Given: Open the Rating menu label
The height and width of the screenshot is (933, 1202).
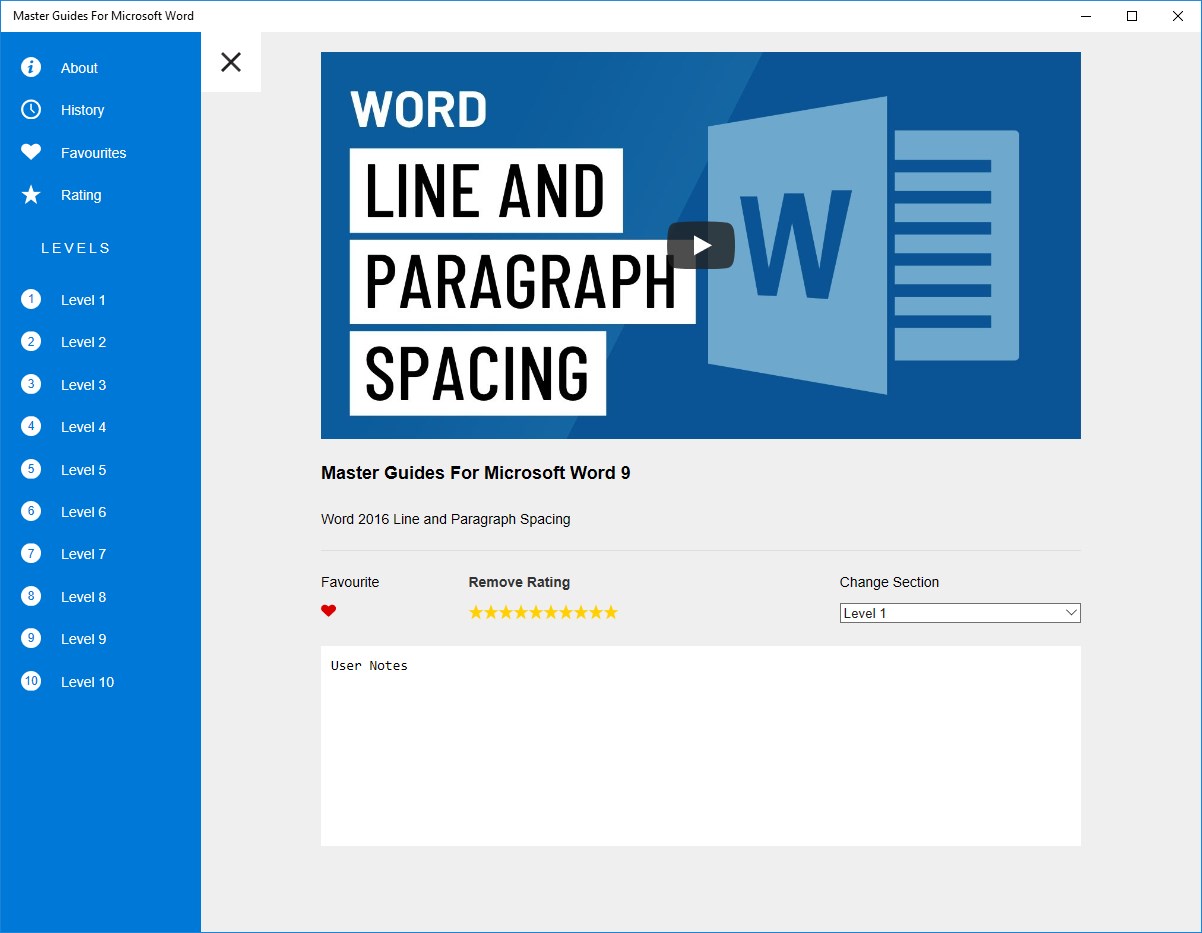Looking at the screenshot, I should (x=81, y=195).
